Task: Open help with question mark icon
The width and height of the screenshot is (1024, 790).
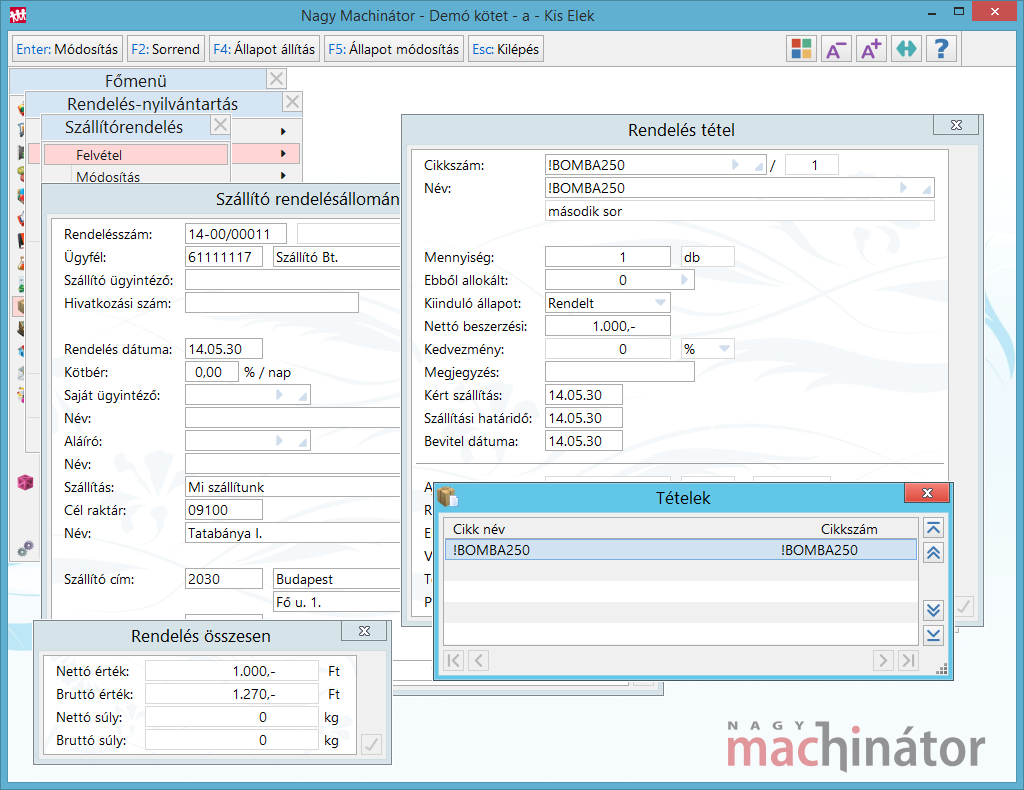Action: click(x=941, y=49)
